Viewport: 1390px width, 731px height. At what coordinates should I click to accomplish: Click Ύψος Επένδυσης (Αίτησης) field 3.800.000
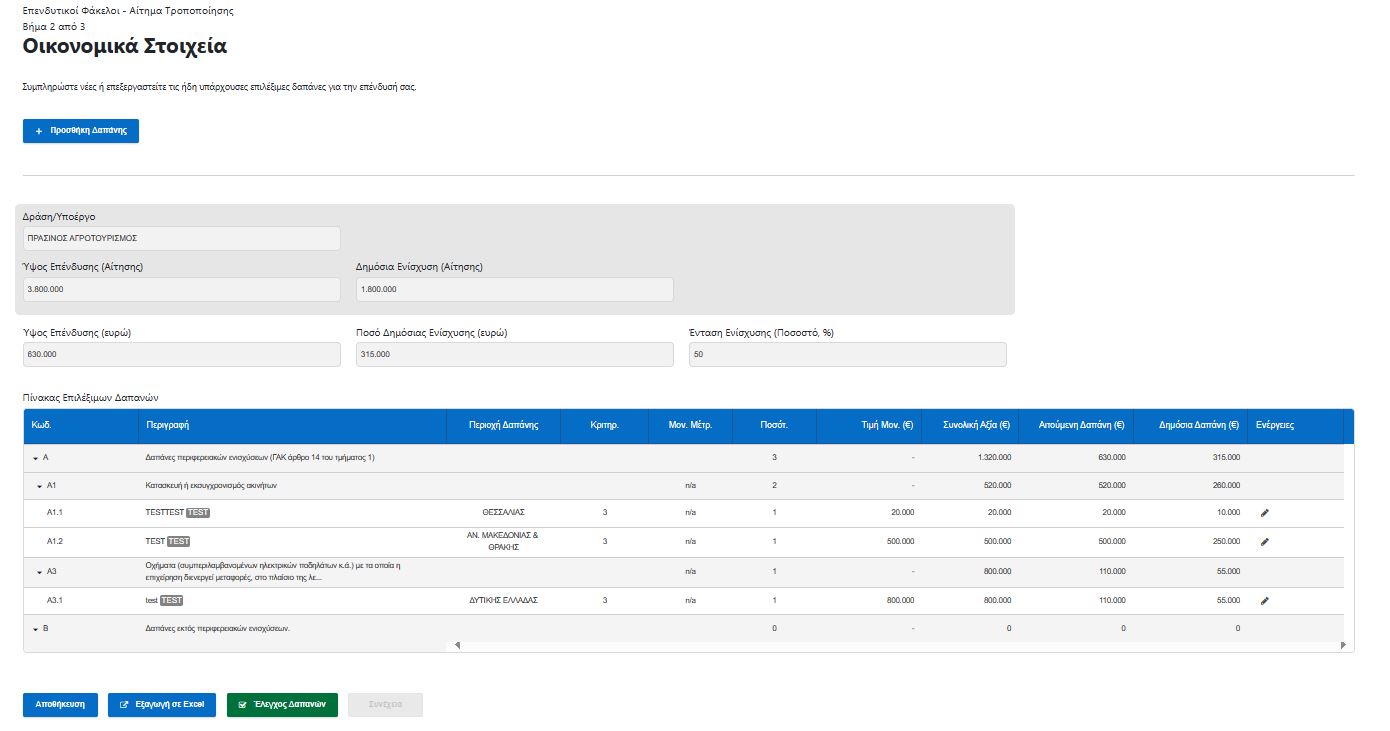pyautogui.click(x=181, y=289)
